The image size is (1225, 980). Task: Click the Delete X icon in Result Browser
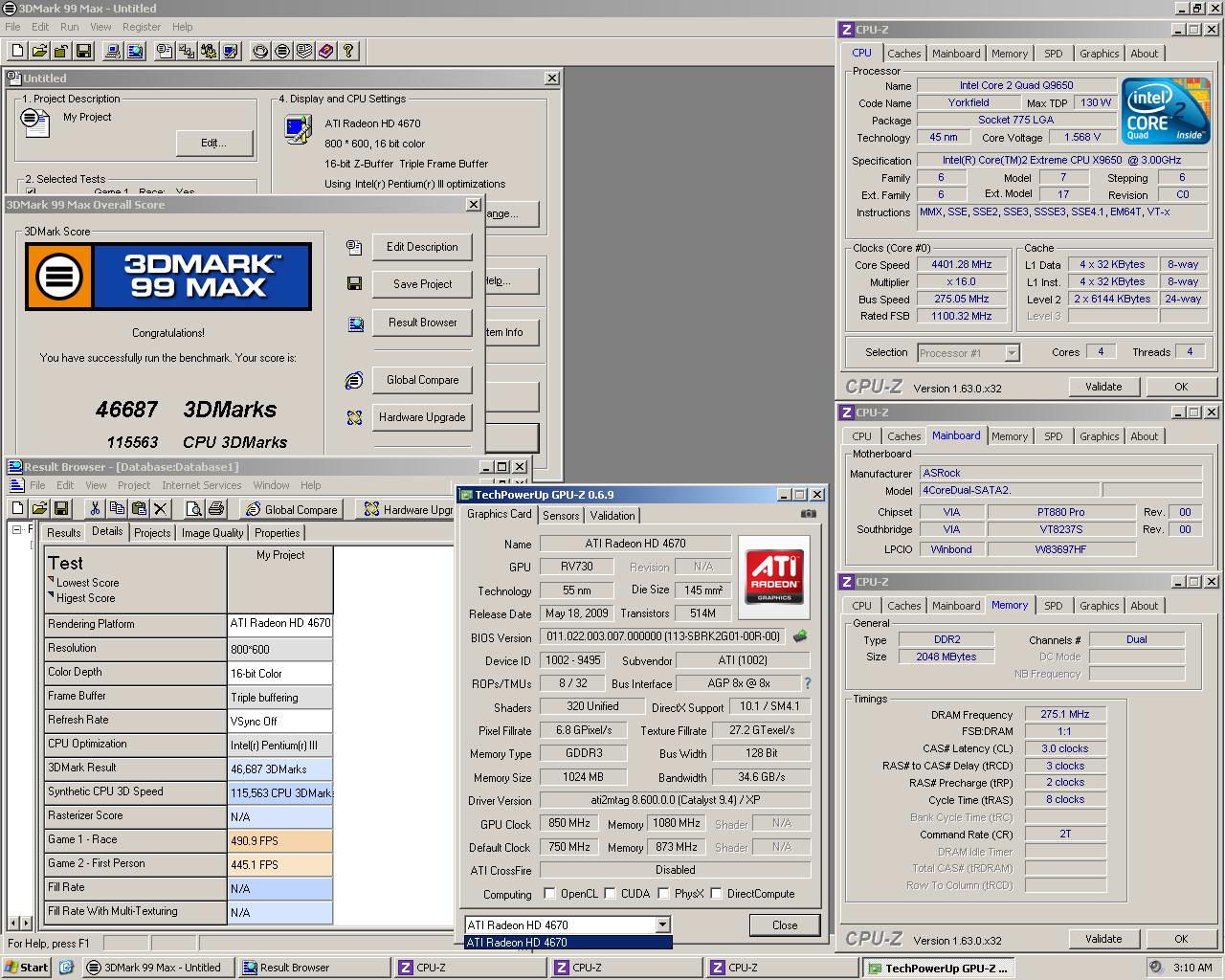click(x=160, y=508)
